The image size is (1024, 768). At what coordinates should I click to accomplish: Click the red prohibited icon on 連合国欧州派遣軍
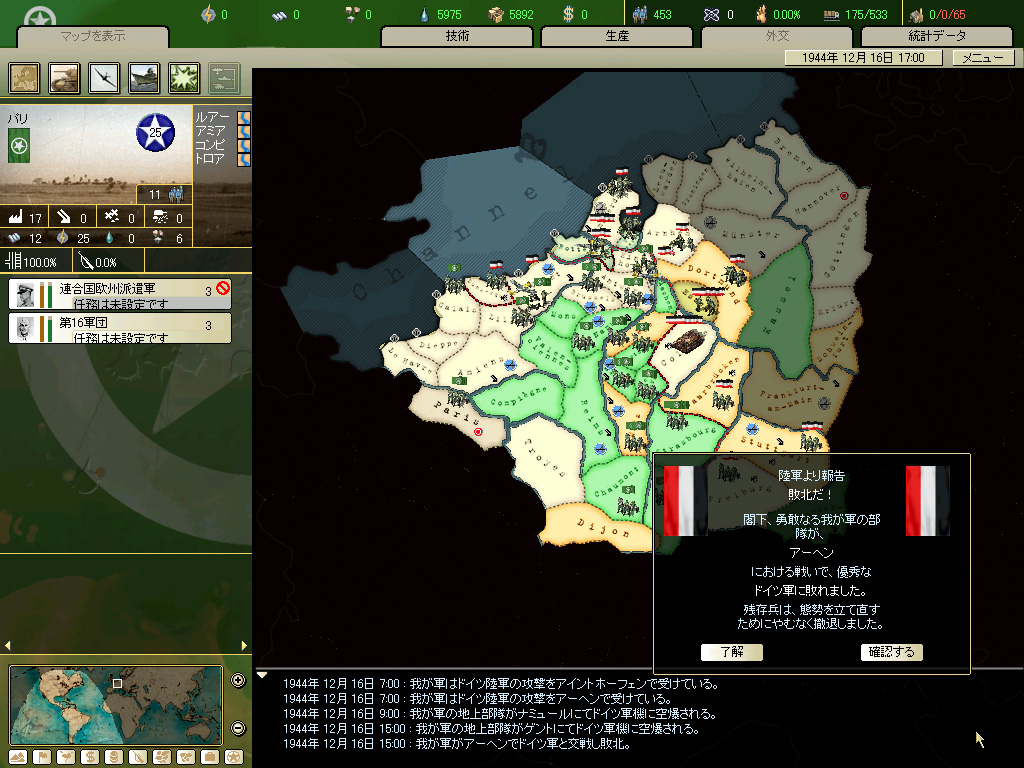[x=223, y=288]
